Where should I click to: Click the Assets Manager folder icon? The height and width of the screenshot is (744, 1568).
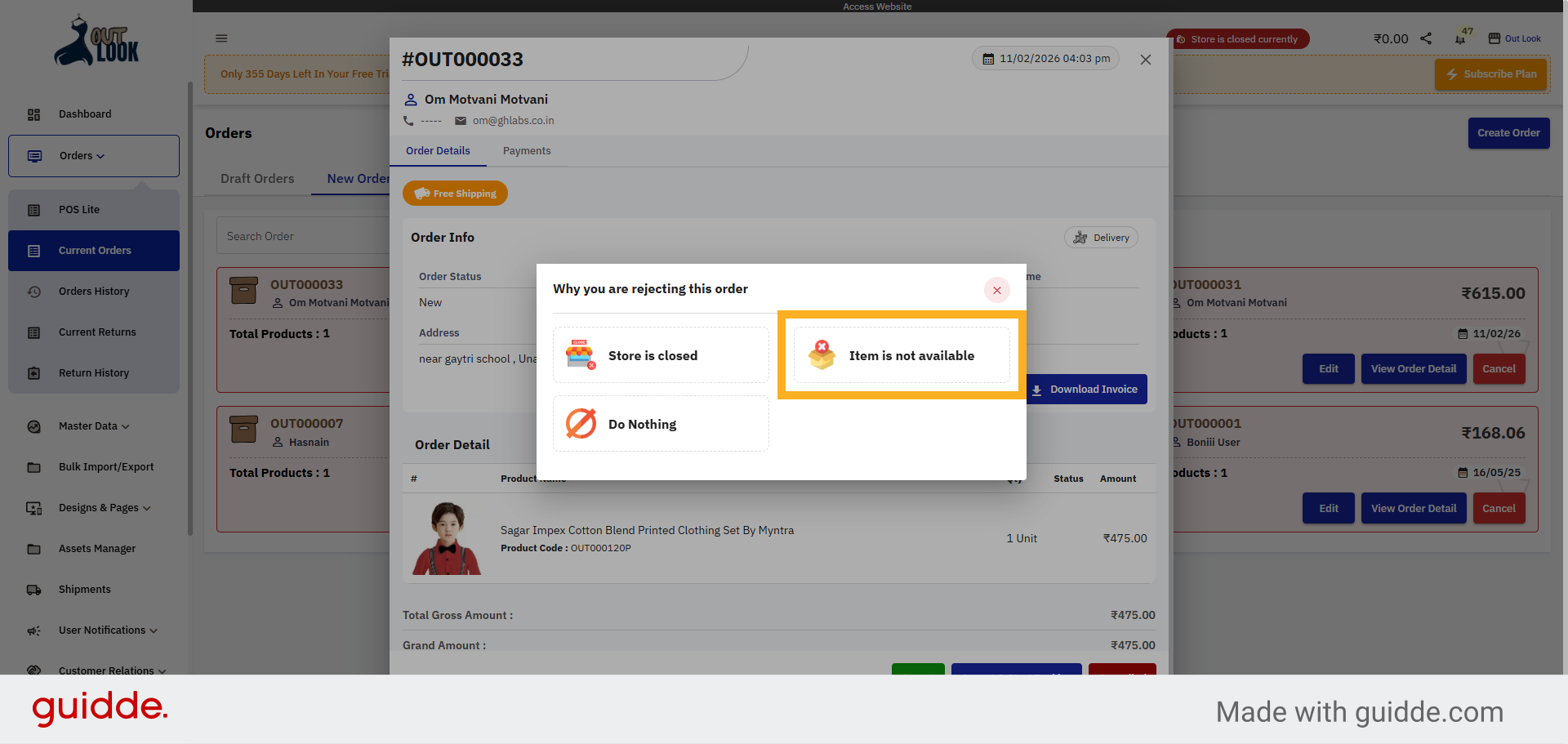[x=33, y=549]
